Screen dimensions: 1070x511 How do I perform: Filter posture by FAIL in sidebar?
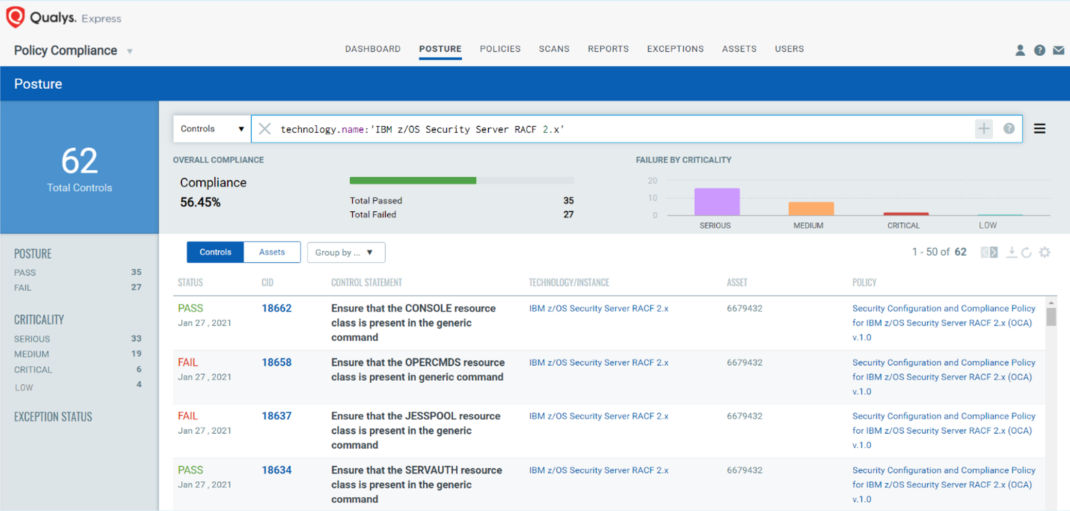(x=78, y=287)
